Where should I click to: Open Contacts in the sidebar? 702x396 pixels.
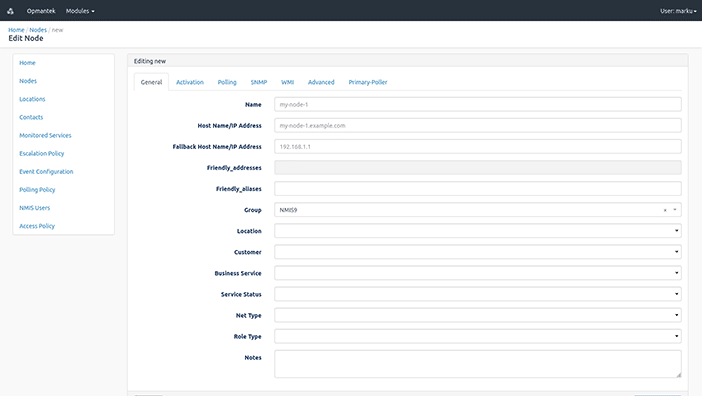point(31,117)
